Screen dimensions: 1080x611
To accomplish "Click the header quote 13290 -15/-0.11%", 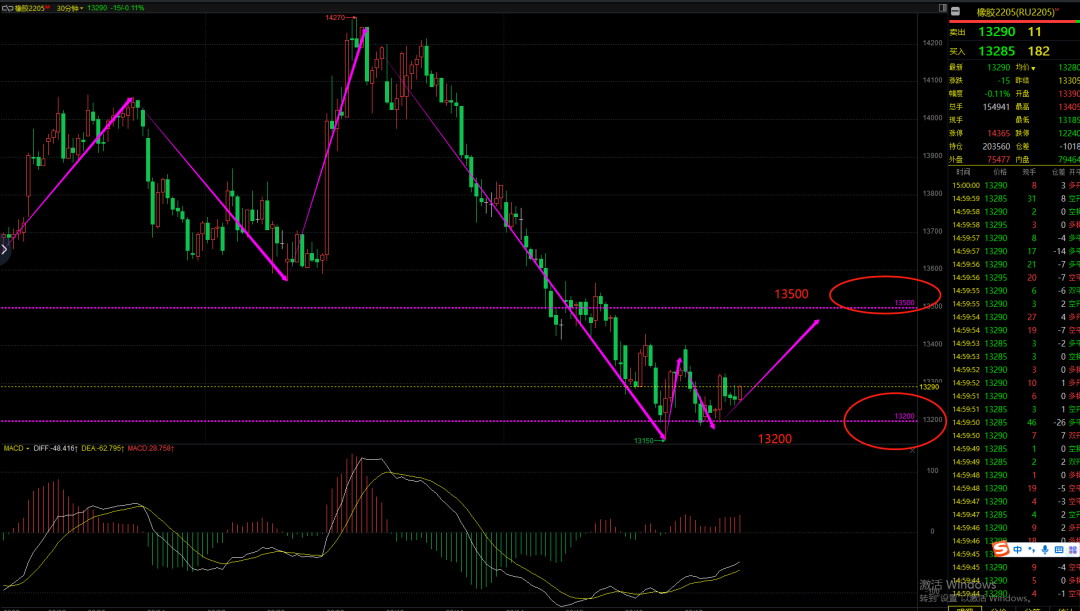I will coord(116,8).
